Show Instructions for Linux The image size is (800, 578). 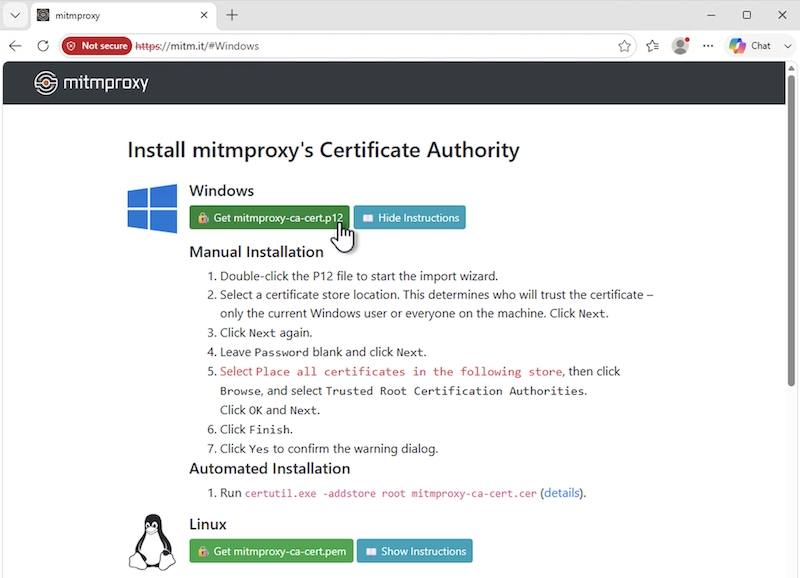[415, 551]
